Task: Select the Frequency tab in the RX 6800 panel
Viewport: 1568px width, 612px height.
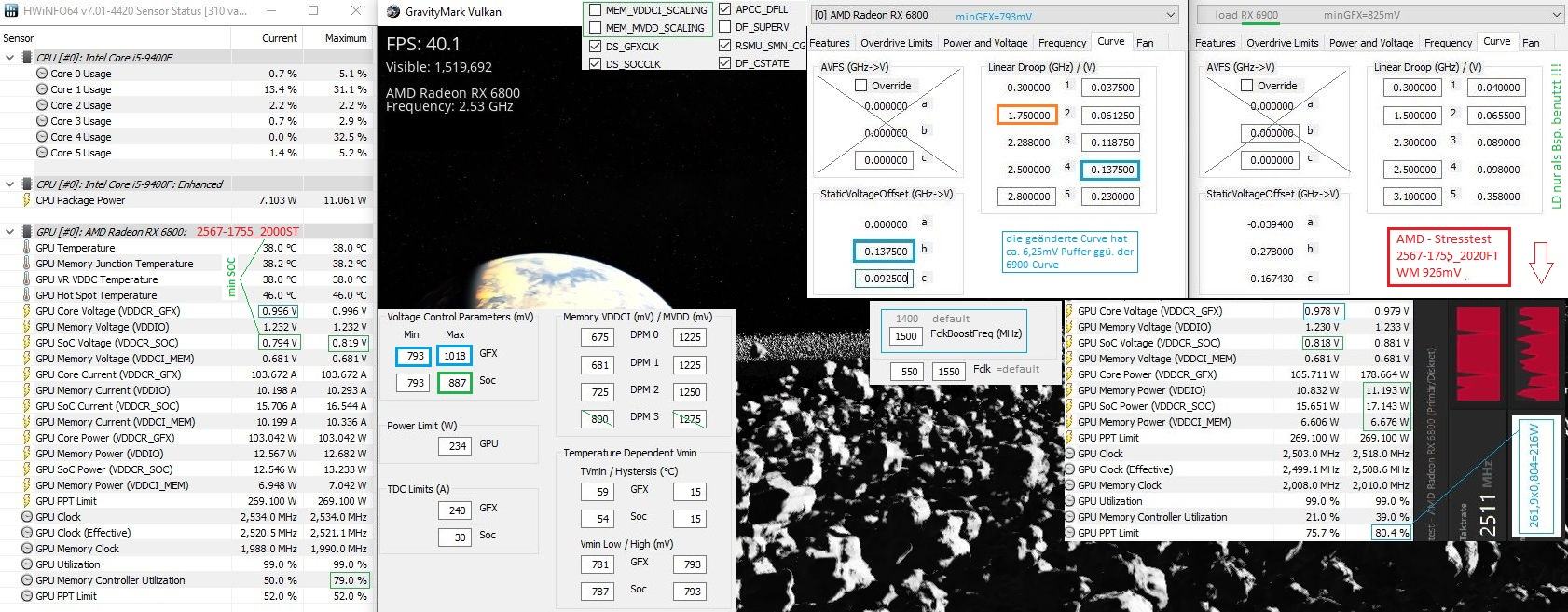Action: pyautogui.click(x=1062, y=43)
